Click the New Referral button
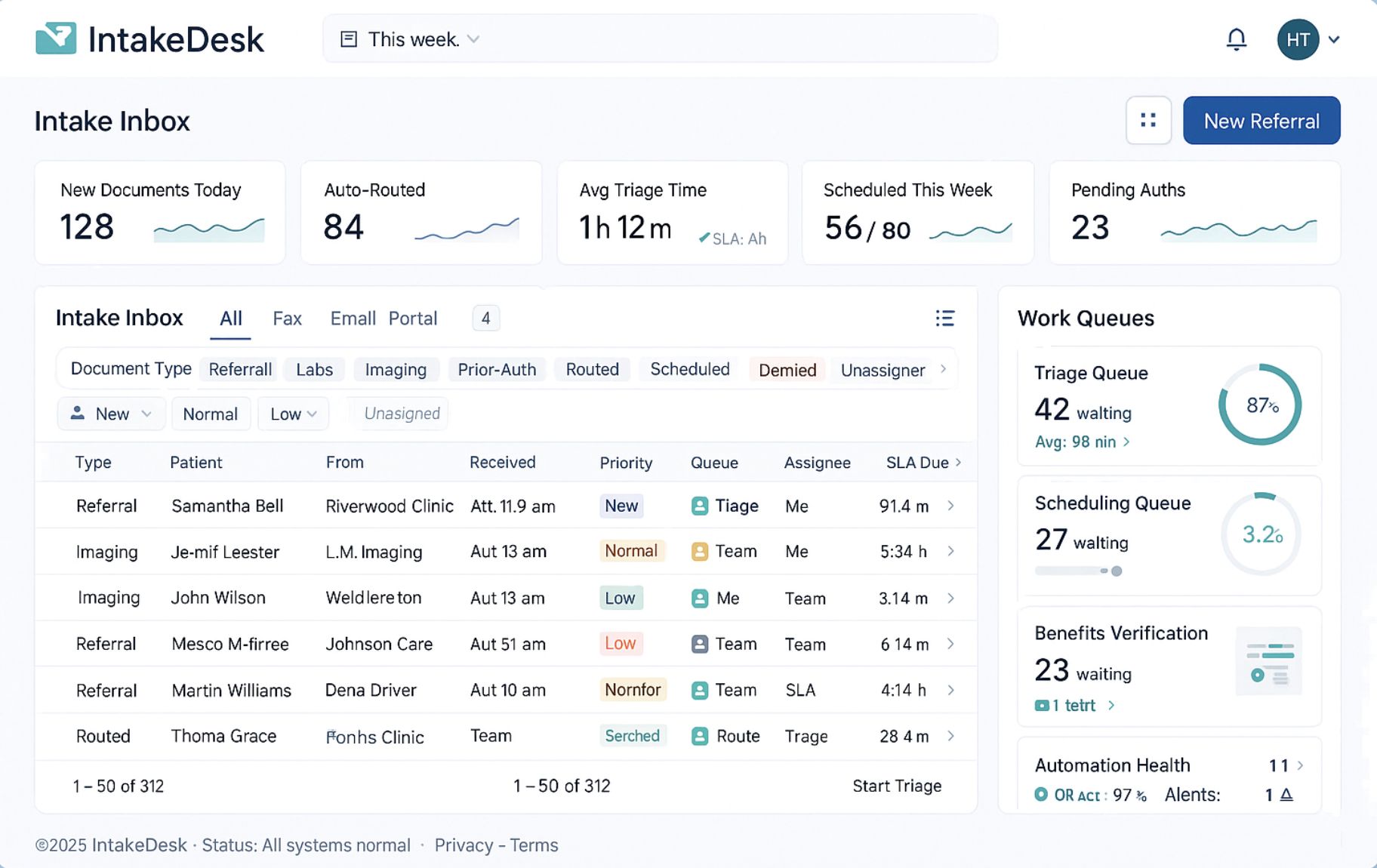This screenshot has width=1377, height=868. pos(1261,121)
